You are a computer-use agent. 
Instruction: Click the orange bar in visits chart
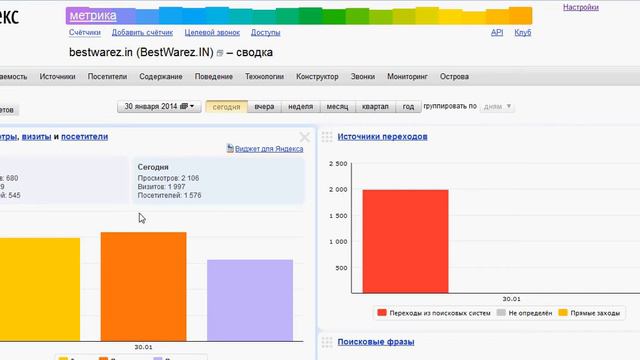coord(144,287)
